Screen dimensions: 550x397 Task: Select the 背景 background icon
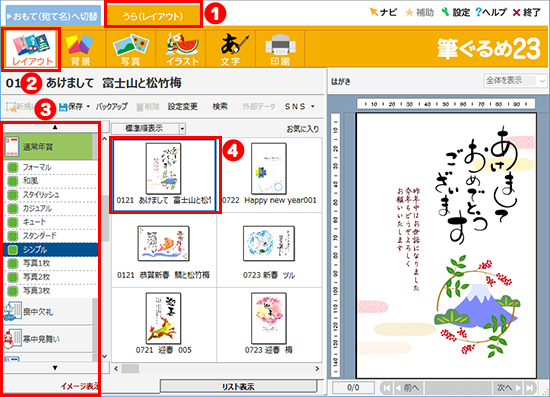[80, 49]
